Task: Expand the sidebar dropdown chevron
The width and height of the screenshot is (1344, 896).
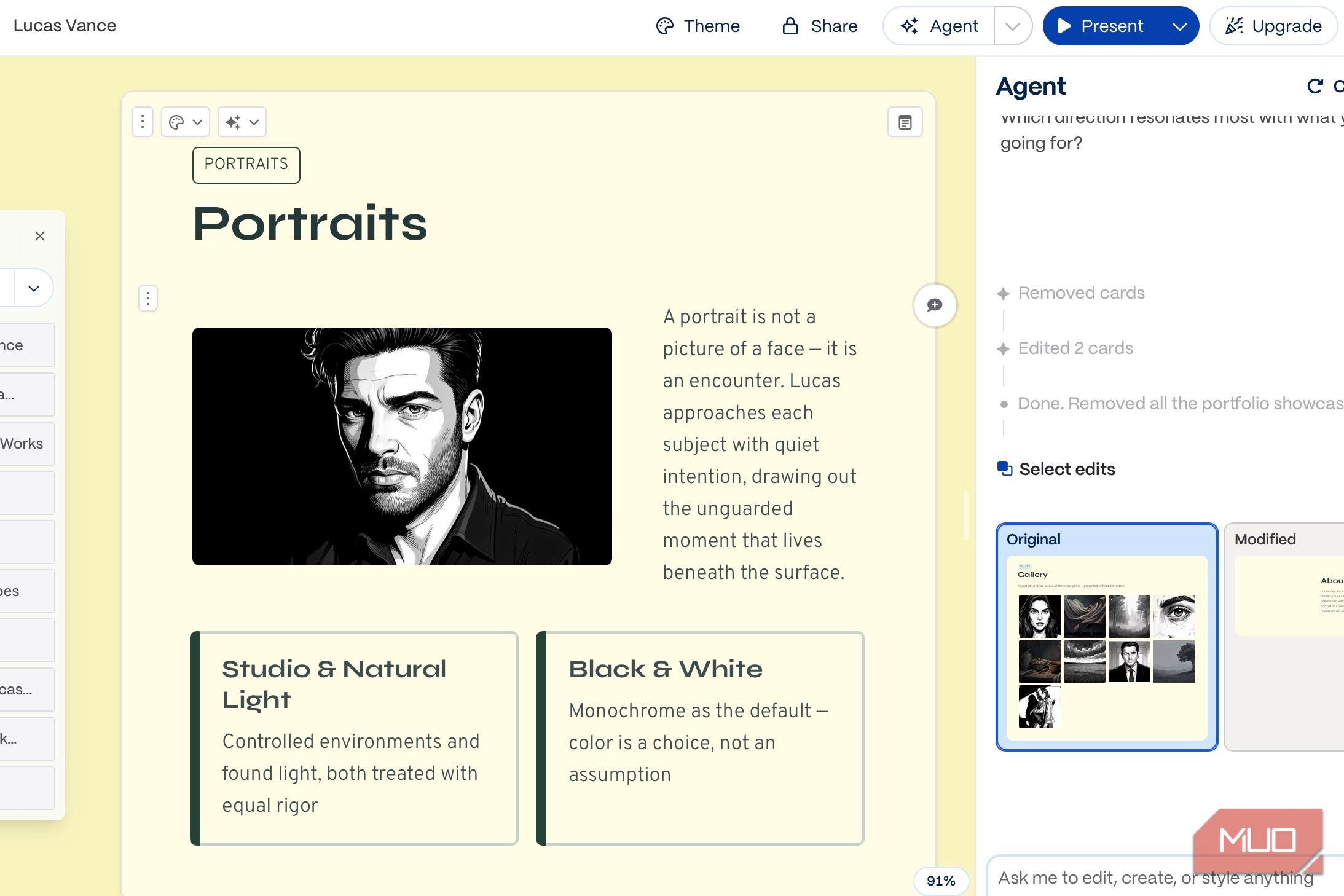Action: [x=34, y=288]
